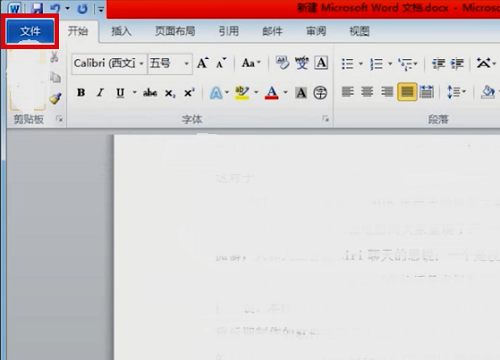Select the justify alignment button
Image resolution: width=500 pixels, height=360 pixels.
point(407,92)
